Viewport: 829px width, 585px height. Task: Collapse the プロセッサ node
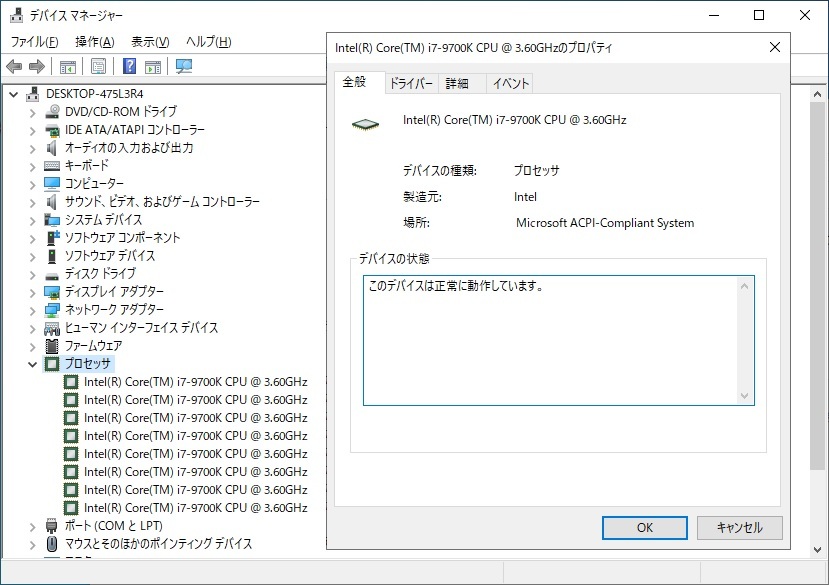point(33,364)
